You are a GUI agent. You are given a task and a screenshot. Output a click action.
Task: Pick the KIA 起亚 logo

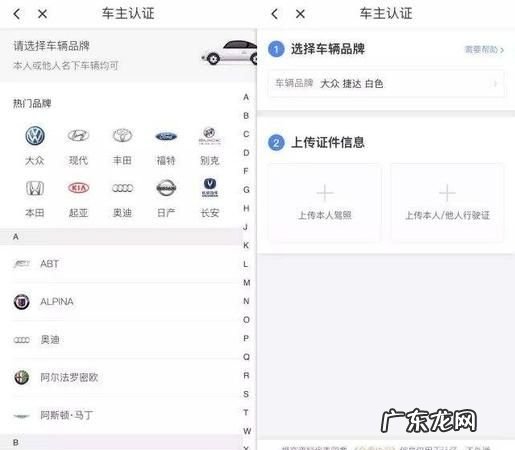[78, 188]
